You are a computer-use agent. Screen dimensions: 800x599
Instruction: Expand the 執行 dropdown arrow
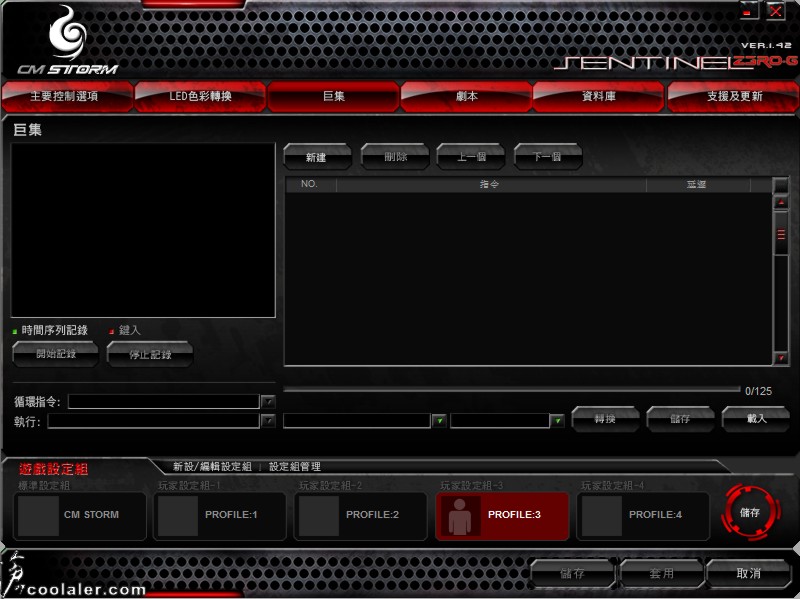pos(268,421)
